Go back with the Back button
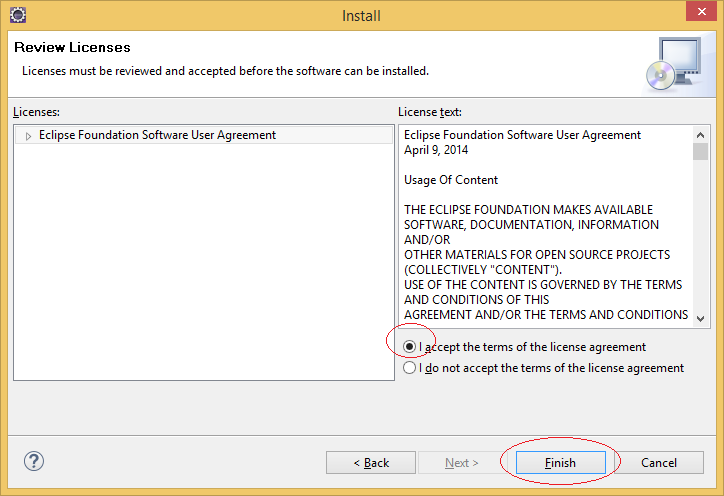The image size is (724, 496). click(371, 462)
